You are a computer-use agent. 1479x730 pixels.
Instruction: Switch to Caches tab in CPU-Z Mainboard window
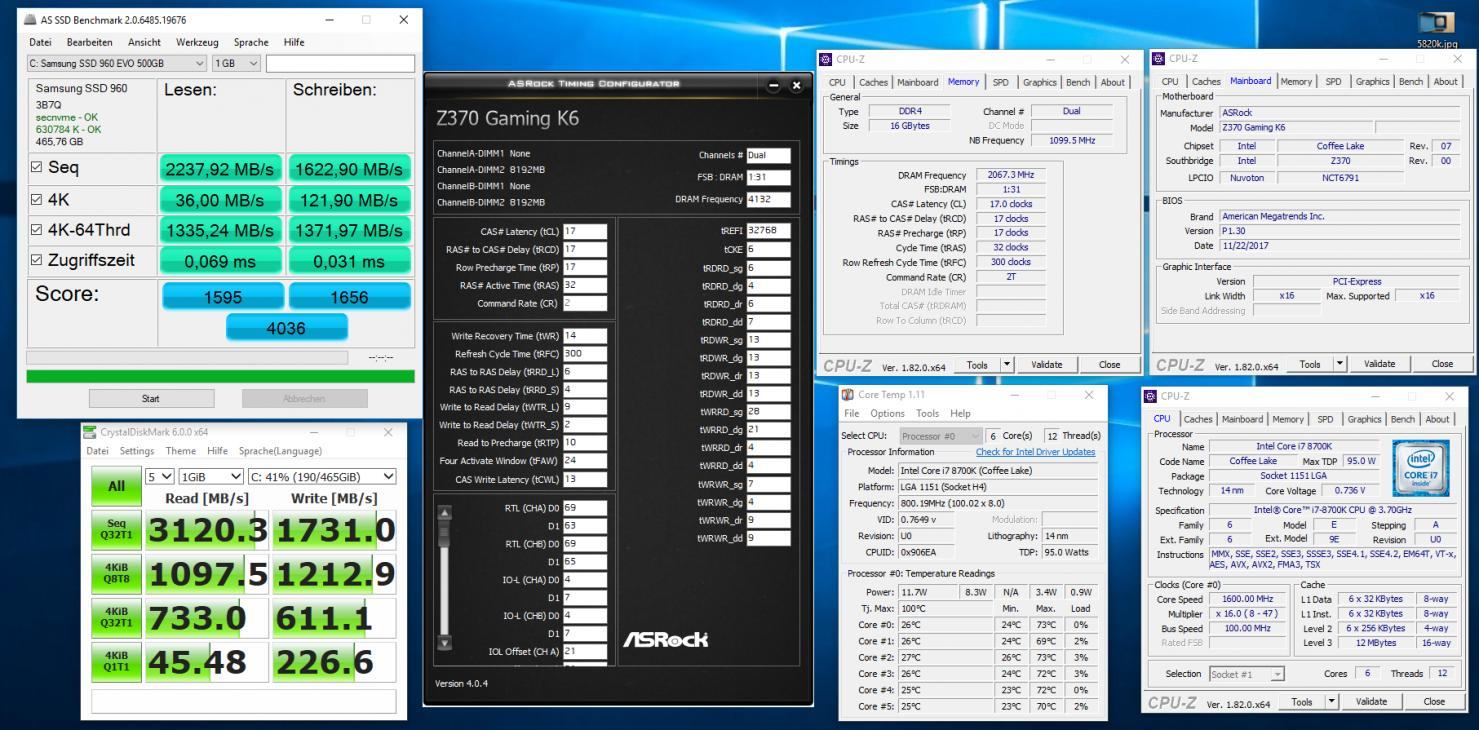pyautogui.click(x=1206, y=82)
